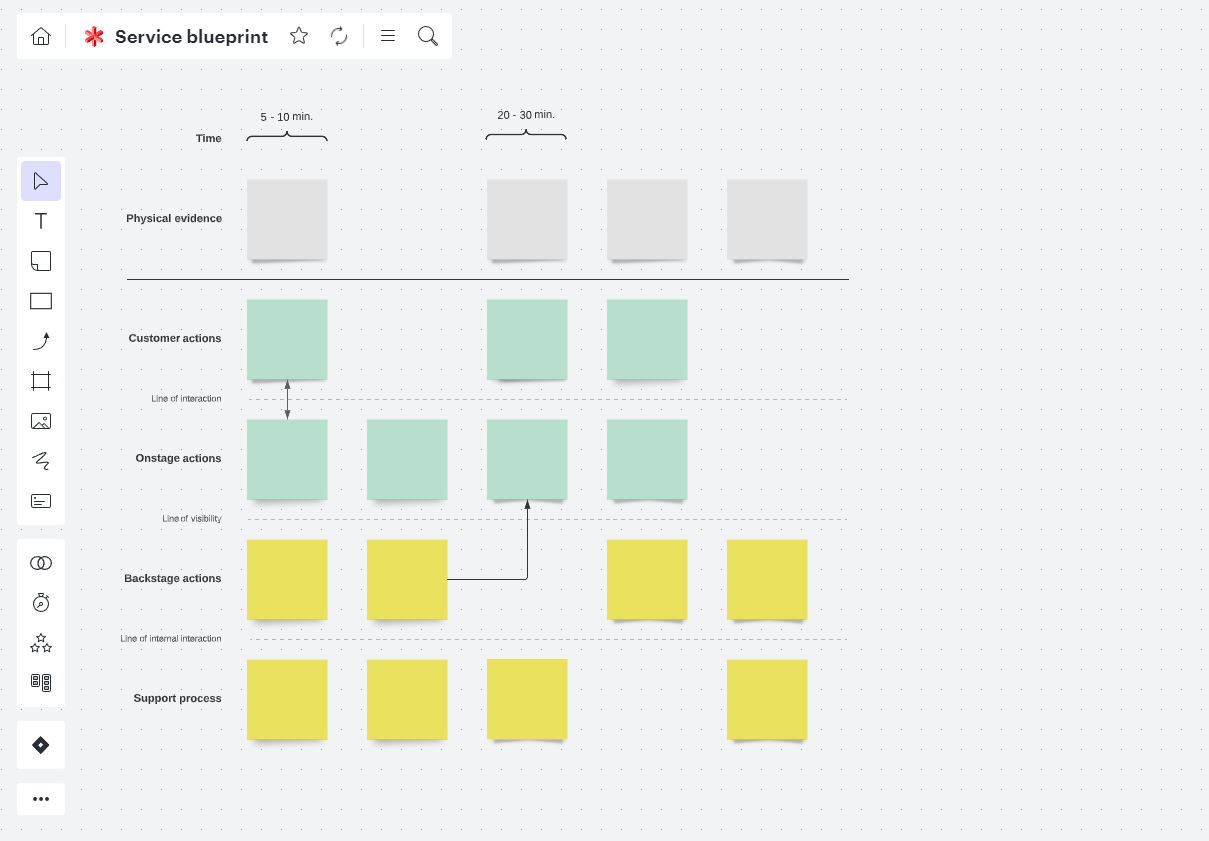Image resolution: width=1209 pixels, height=841 pixels.
Task: Open the templates panel icon
Action: tap(40, 681)
